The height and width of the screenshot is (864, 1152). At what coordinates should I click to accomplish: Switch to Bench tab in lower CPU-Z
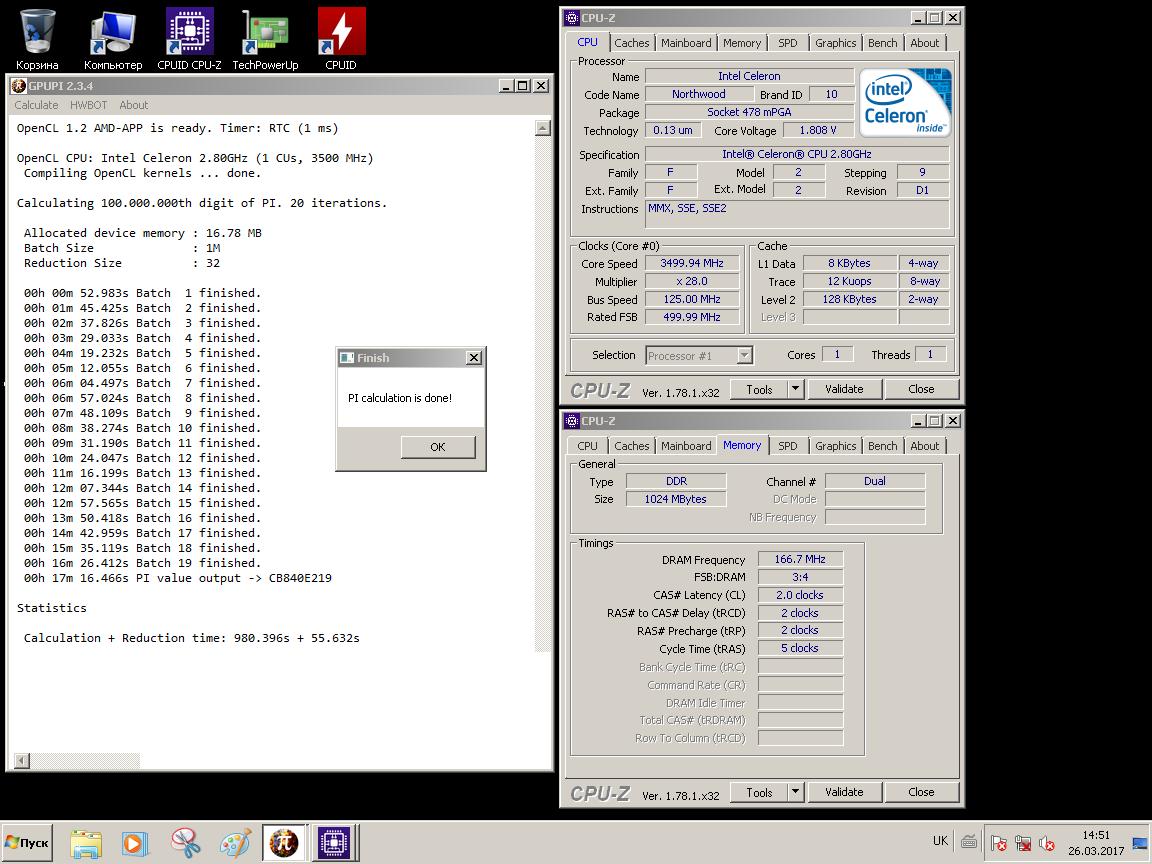click(x=882, y=446)
